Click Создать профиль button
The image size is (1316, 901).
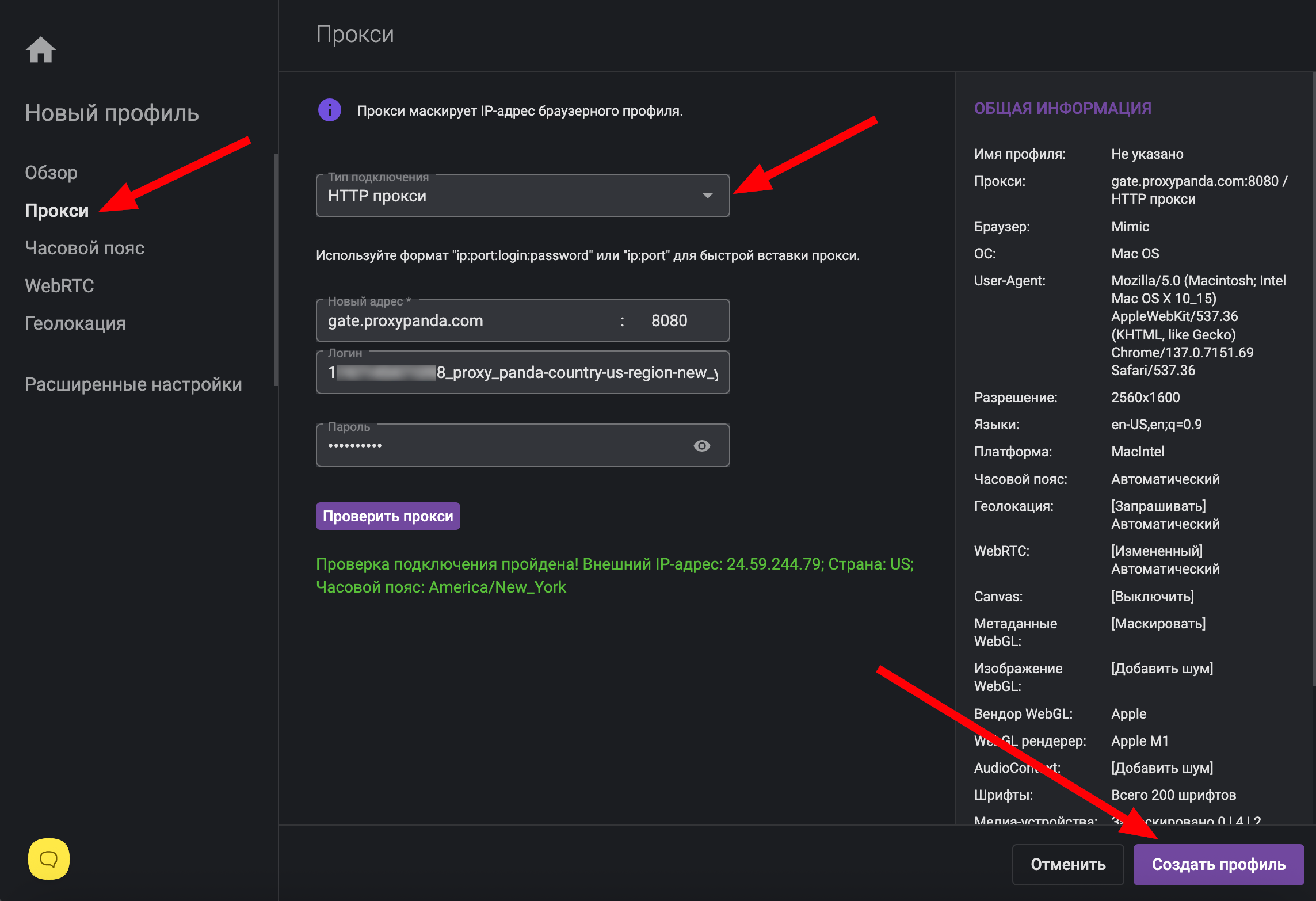[1218, 864]
